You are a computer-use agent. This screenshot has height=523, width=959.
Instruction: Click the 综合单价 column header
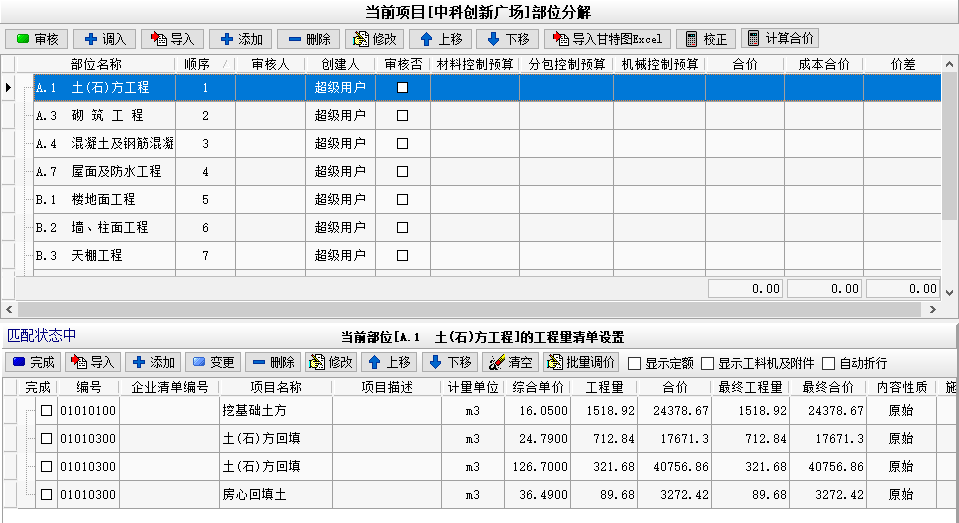coord(537,387)
